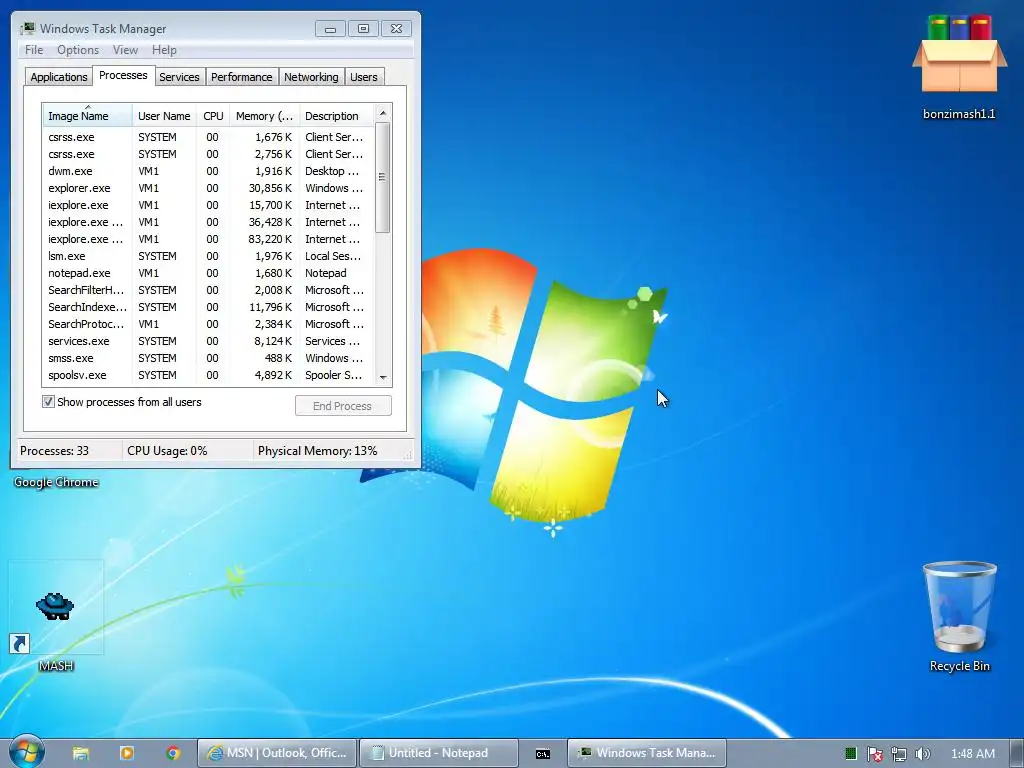Launch Windows Media Player from taskbar
The height and width of the screenshot is (768, 1024).
[x=127, y=753]
